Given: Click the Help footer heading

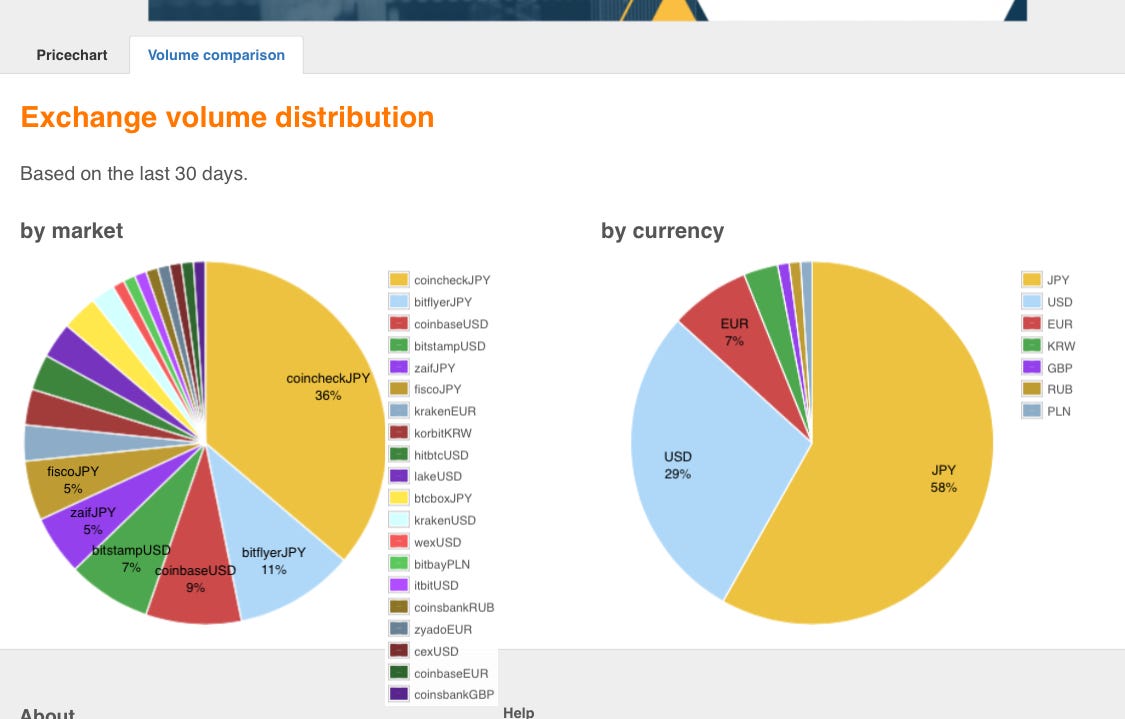Looking at the screenshot, I should [519, 712].
